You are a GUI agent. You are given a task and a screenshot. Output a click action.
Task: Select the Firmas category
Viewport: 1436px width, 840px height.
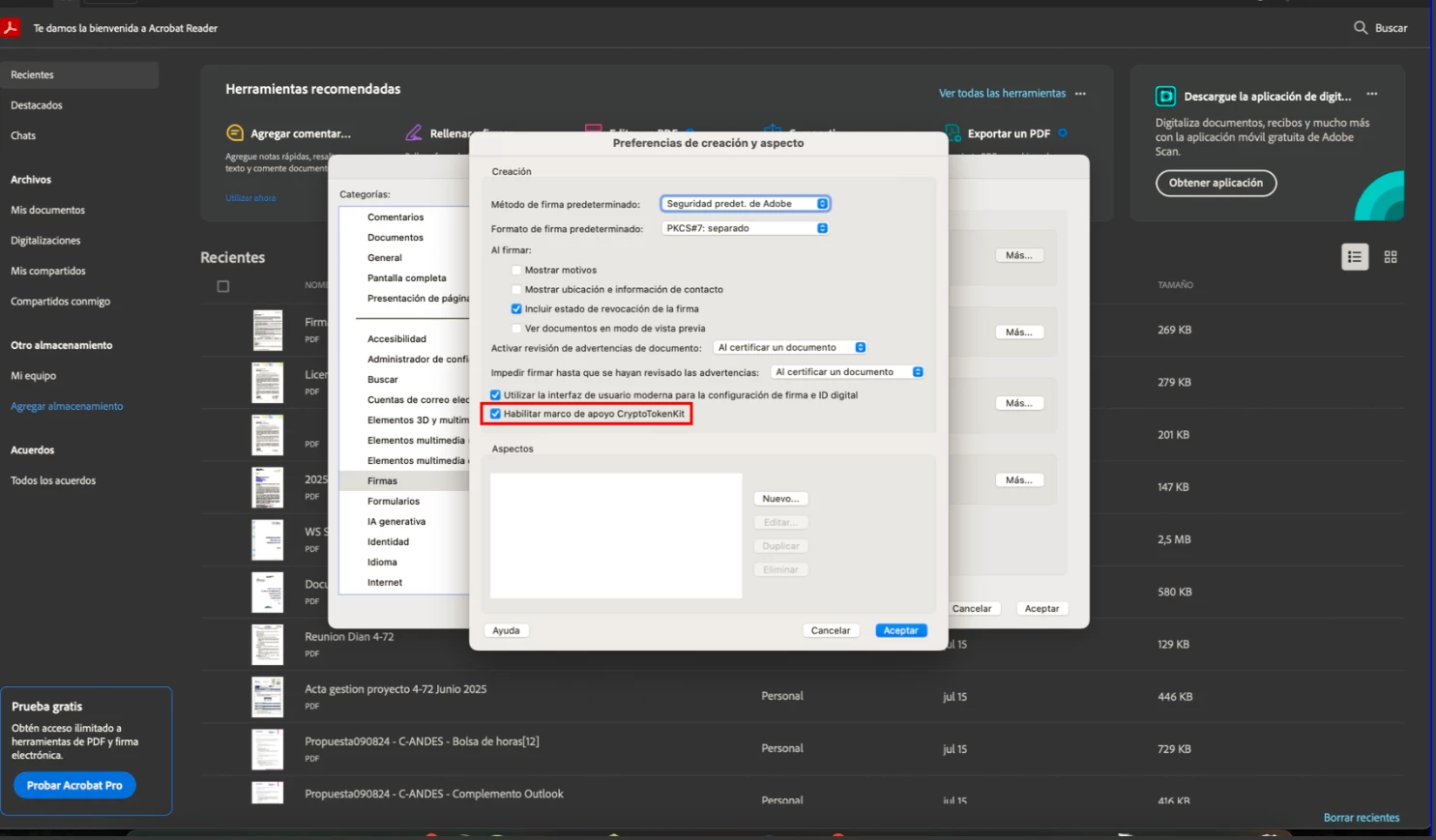pyautogui.click(x=404, y=480)
